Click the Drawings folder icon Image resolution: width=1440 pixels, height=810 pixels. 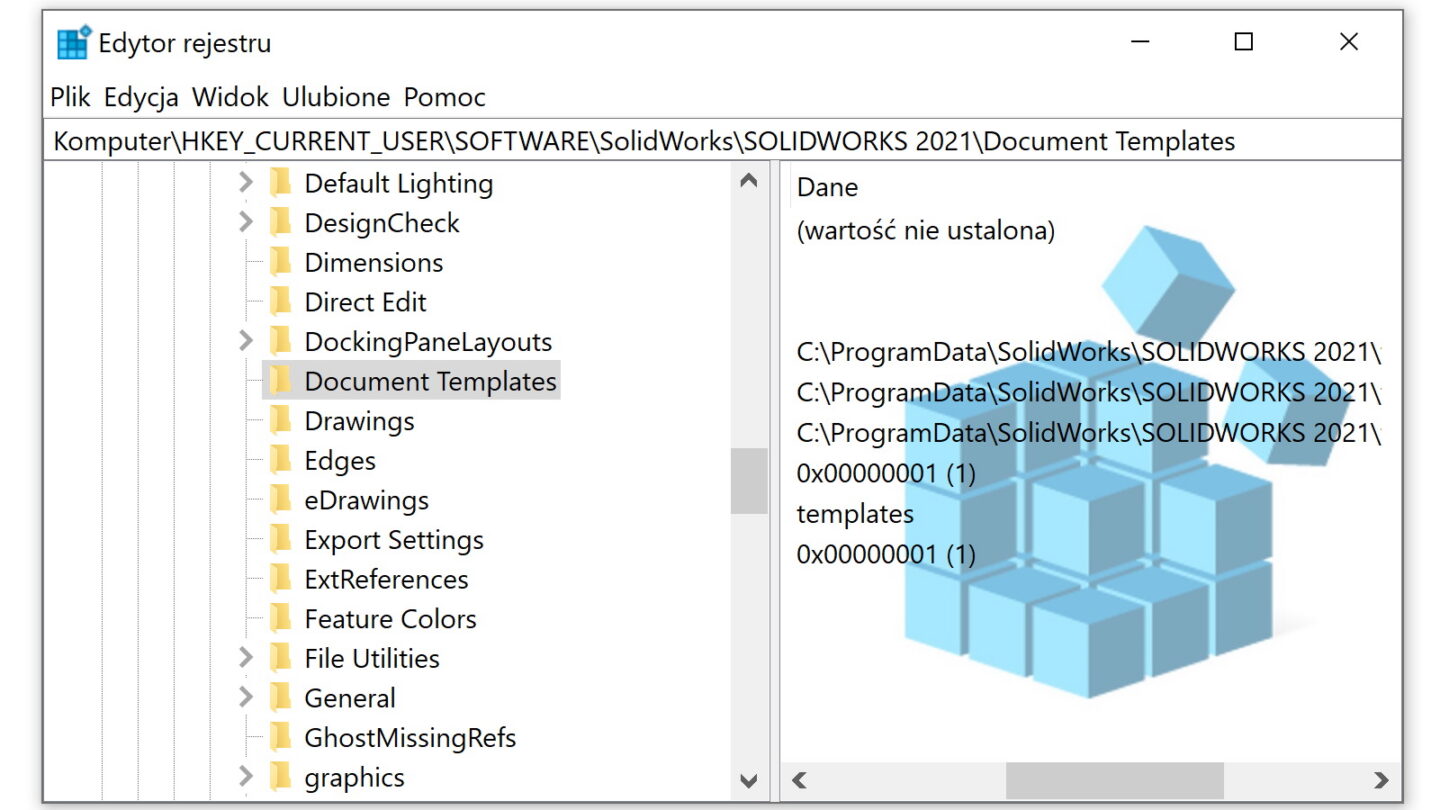tap(280, 421)
